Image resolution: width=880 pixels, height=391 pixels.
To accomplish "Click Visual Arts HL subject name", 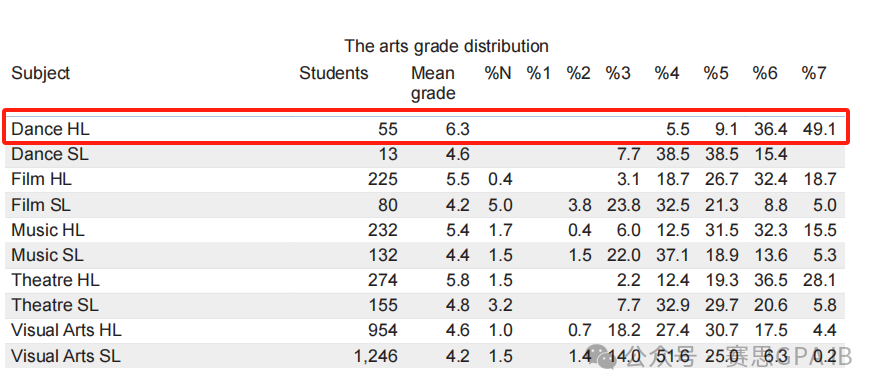I will point(66,330).
